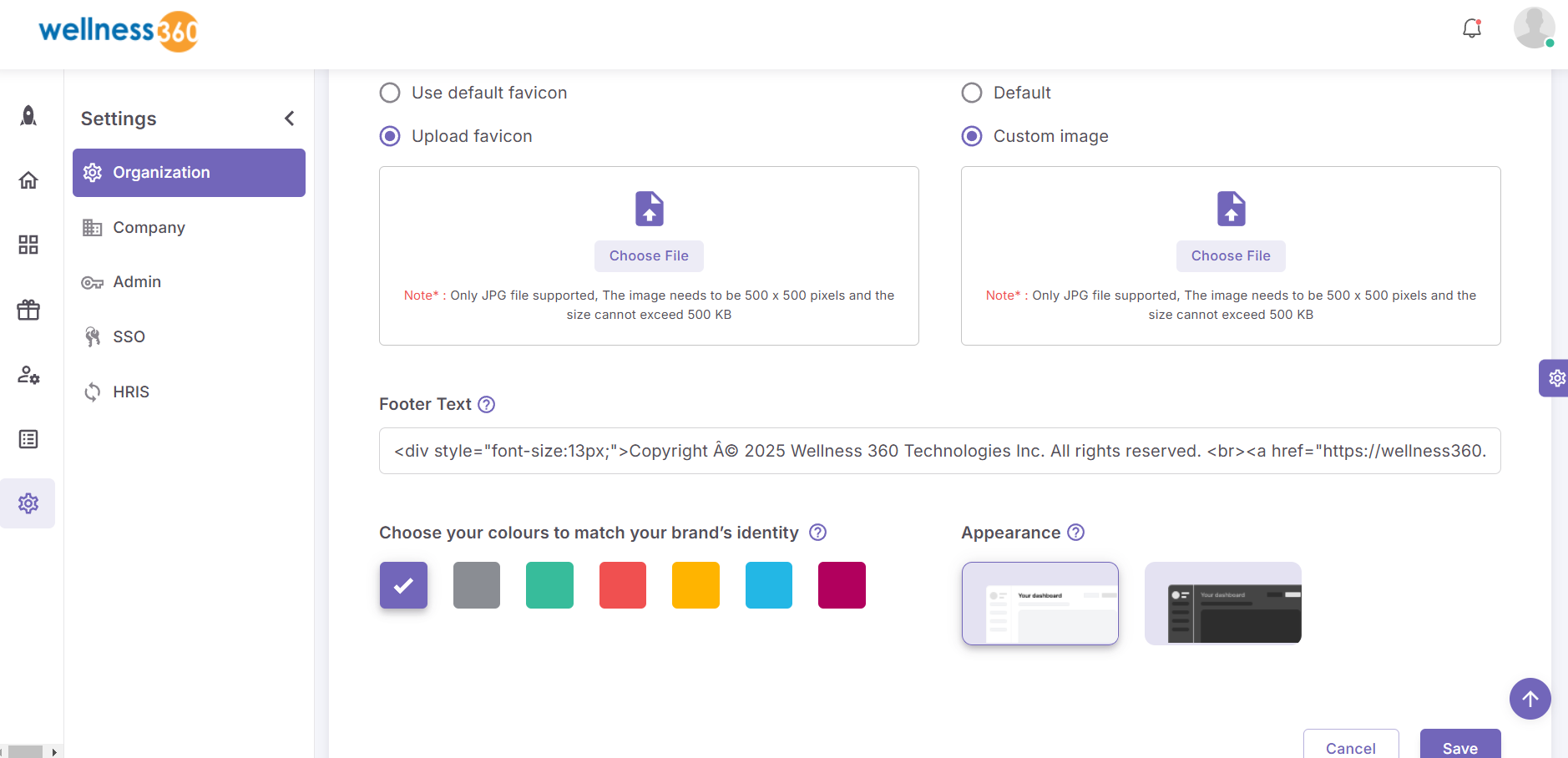Select Use default favicon radio
The width and height of the screenshot is (1568, 758).
(390, 93)
